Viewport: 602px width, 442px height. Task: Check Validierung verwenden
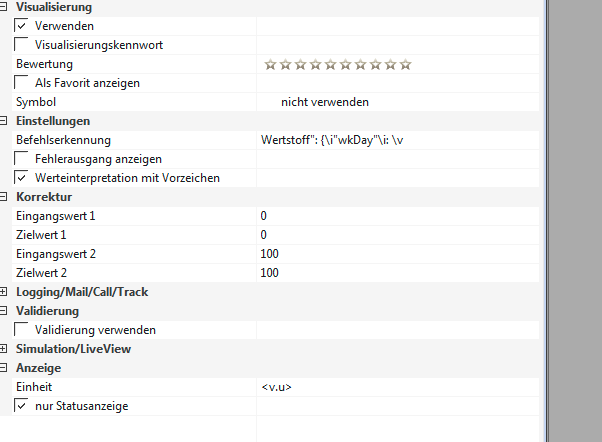click(22, 329)
